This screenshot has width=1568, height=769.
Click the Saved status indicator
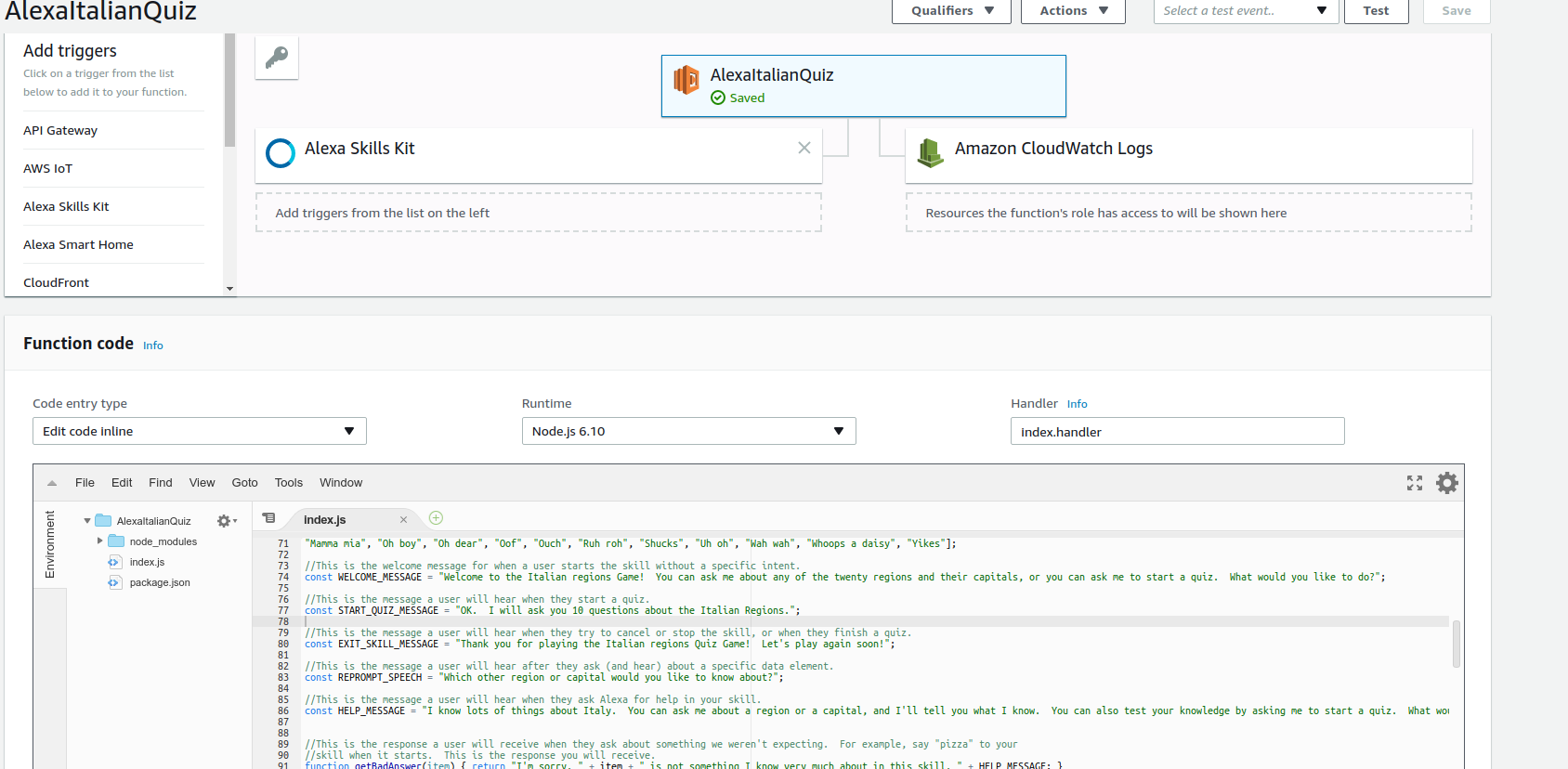[x=738, y=98]
